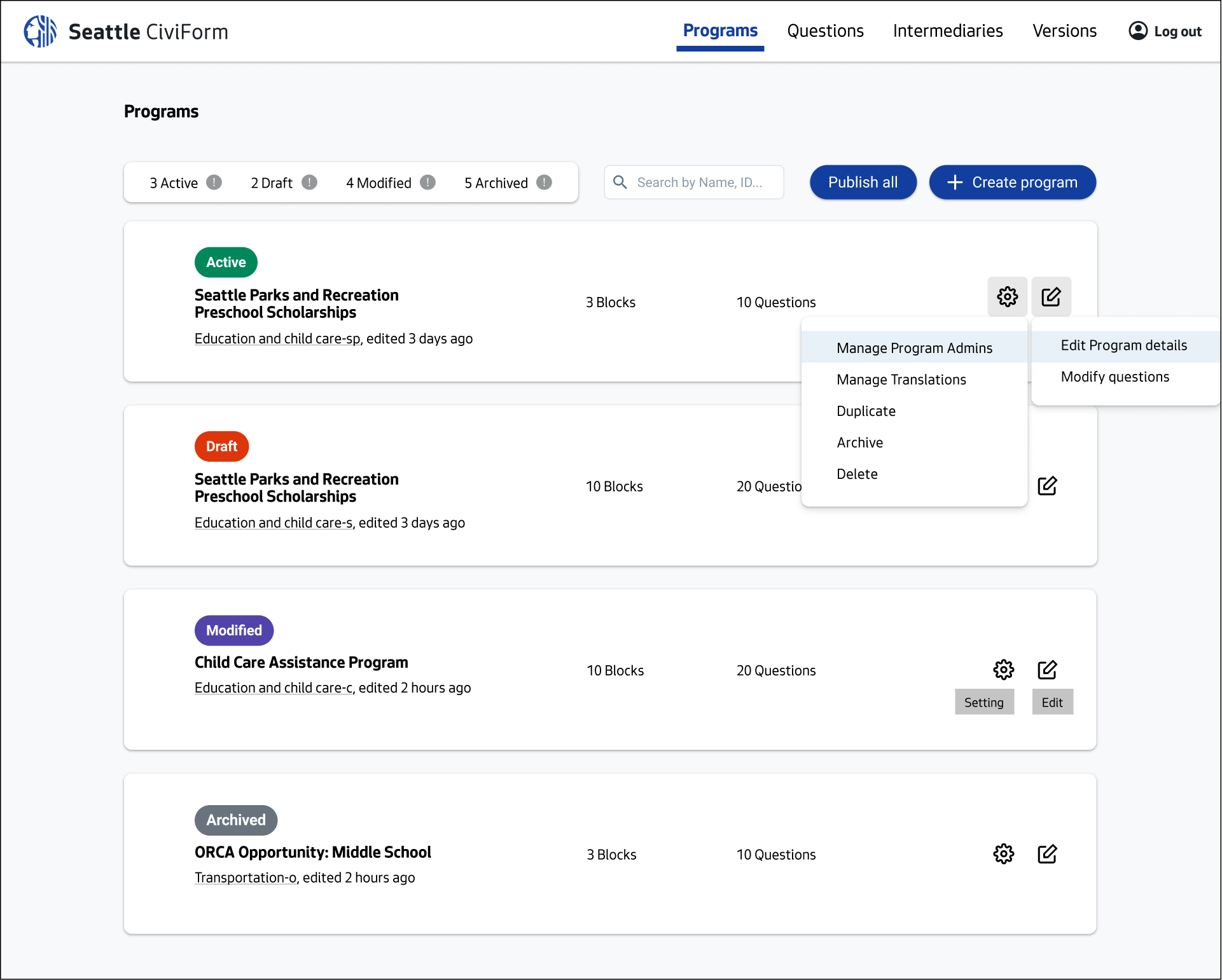Toggle the 2 Draft filter
Screen dimensions: 1222x980
click(x=270, y=183)
